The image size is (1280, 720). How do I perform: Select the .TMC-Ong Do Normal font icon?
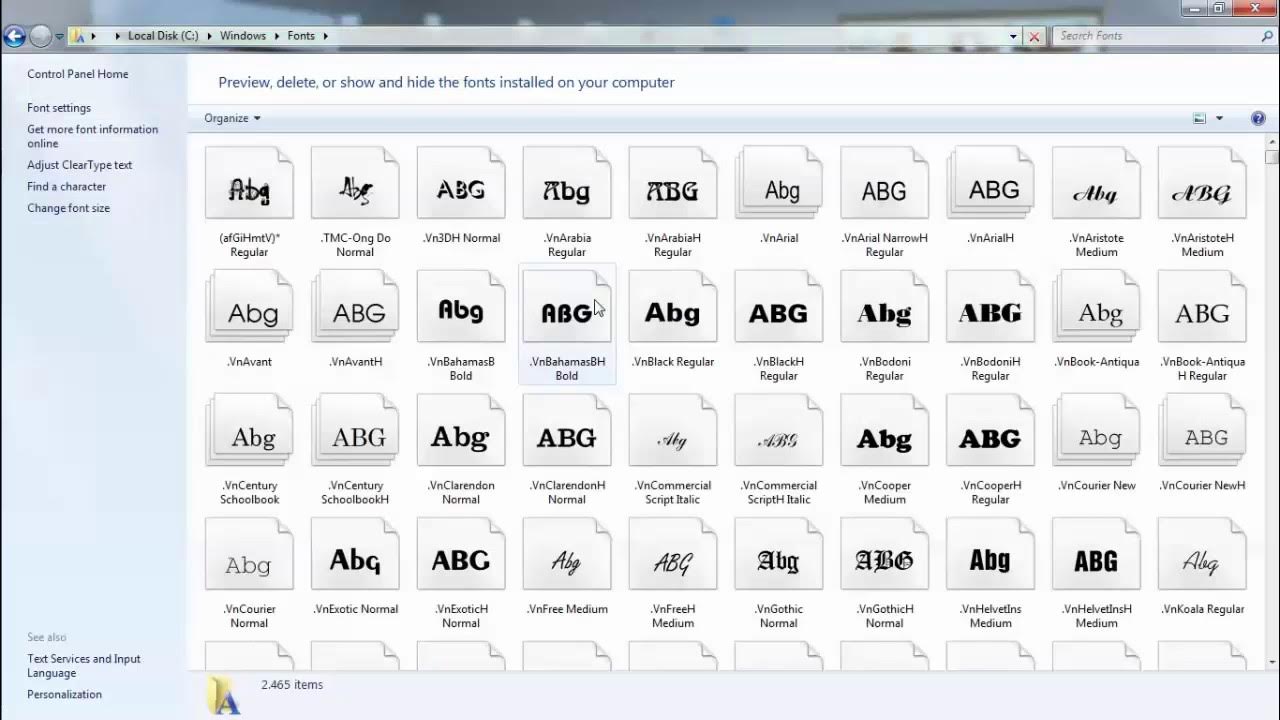coord(355,183)
